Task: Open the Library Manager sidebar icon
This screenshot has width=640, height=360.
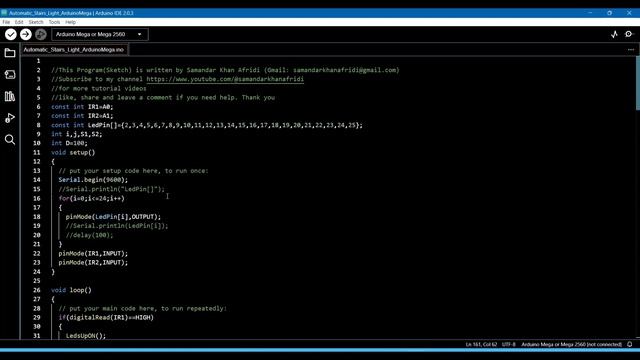Action: click(x=10, y=96)
